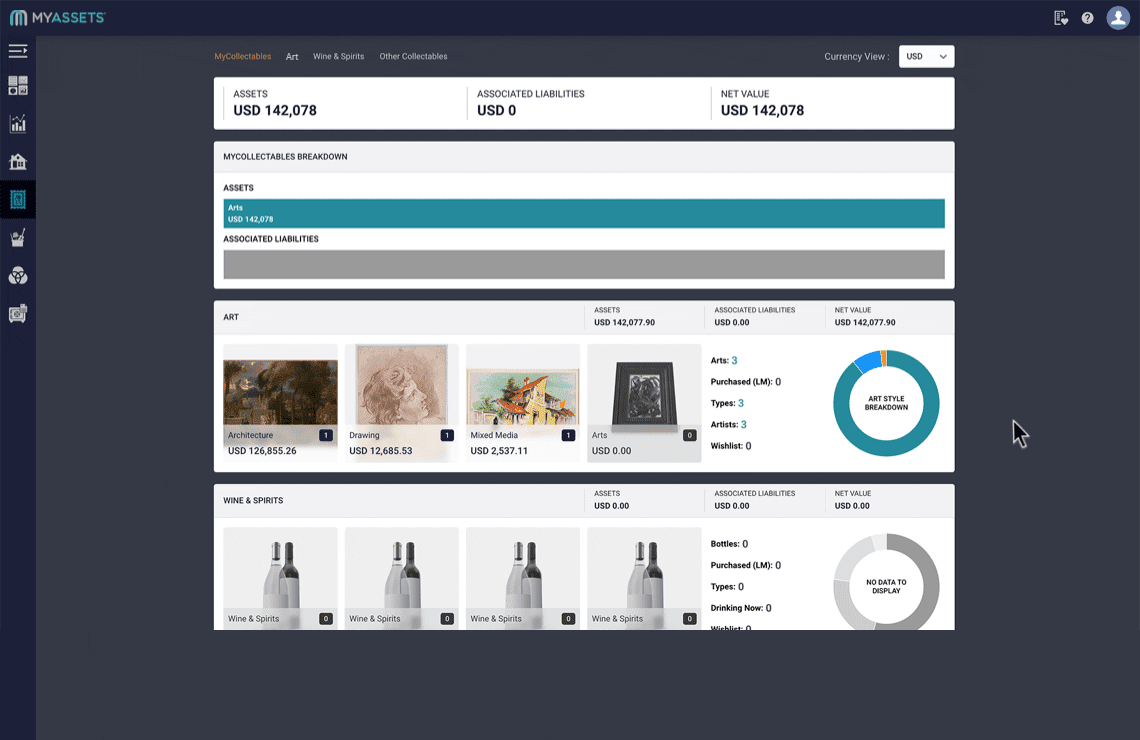Viewport: 1140px width, 740px height.
Task: Select the highlighted collectables frame icon in sidebar
Action: coord(17,199)
